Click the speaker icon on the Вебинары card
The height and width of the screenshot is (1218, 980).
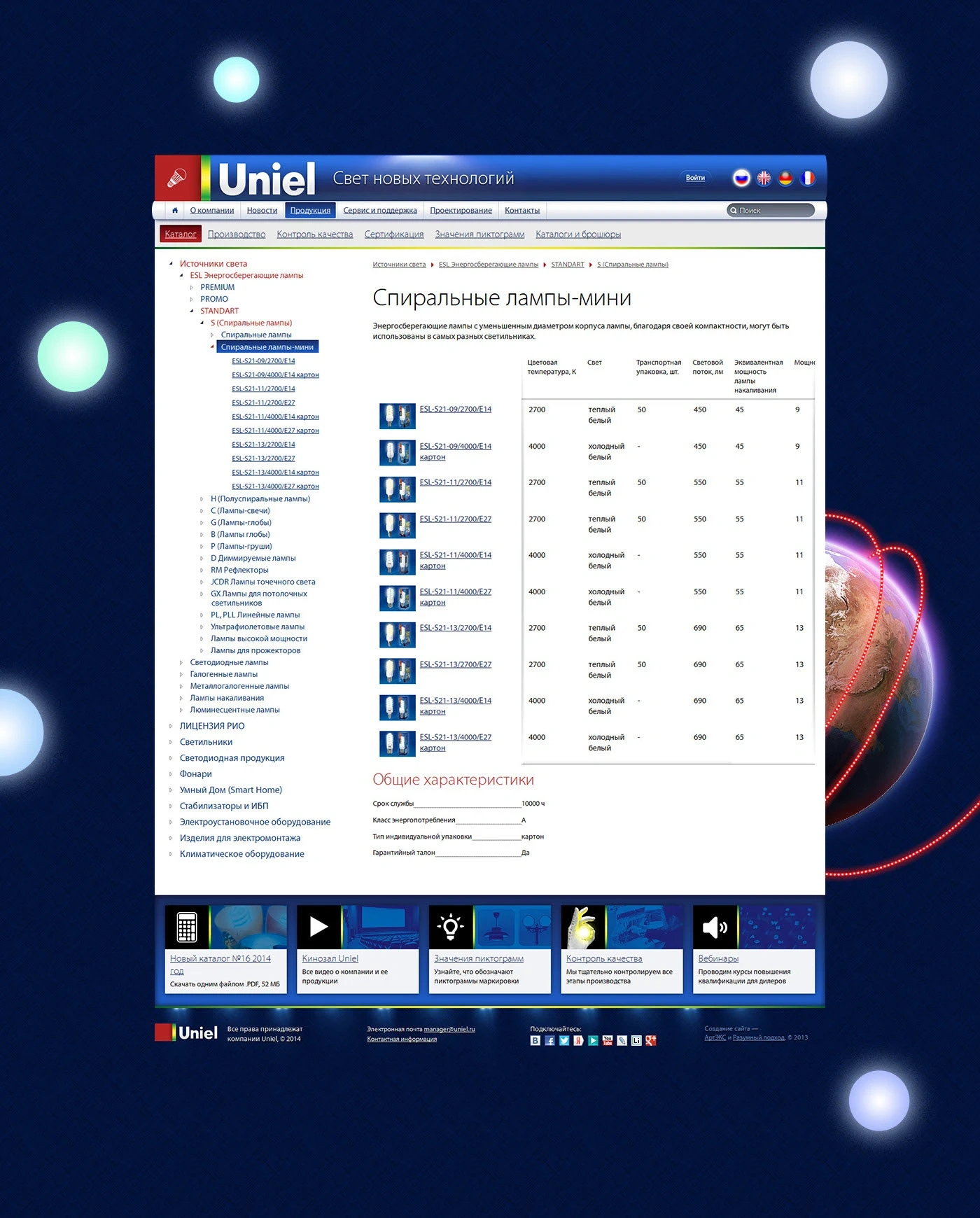715,927
